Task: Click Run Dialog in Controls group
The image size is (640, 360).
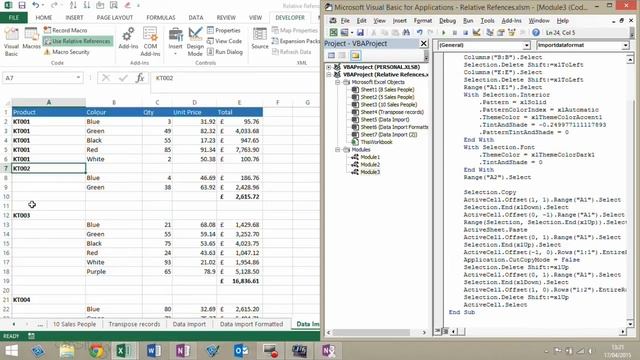Action: click(225, 52)
